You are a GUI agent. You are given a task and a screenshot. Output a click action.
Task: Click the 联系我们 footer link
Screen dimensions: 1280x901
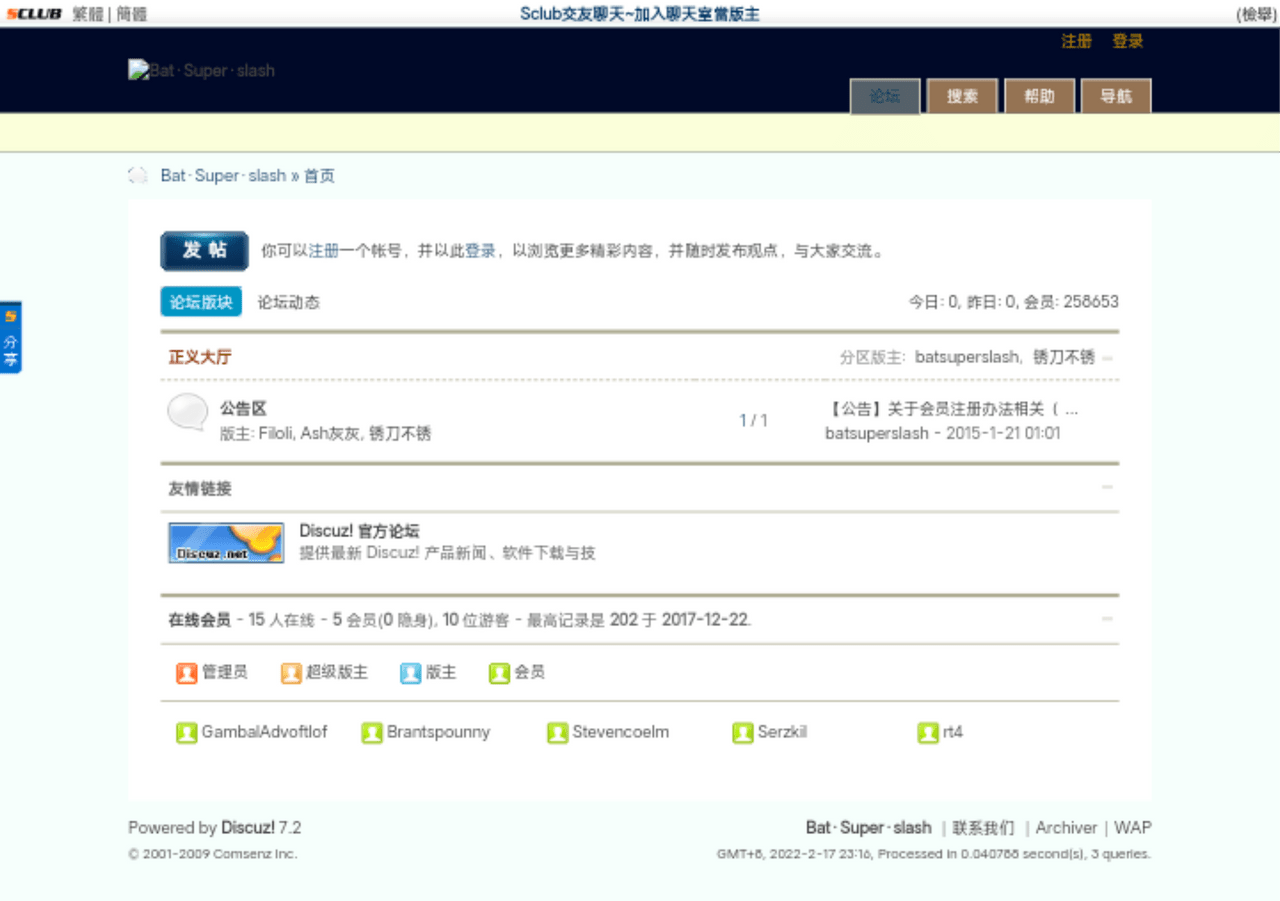[983, 828]
